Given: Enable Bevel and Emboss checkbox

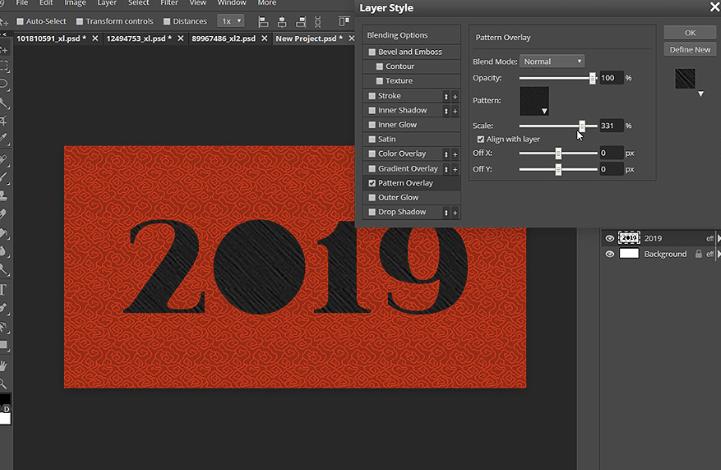Looking at the screenshot, I should click(x=372, y=52).
